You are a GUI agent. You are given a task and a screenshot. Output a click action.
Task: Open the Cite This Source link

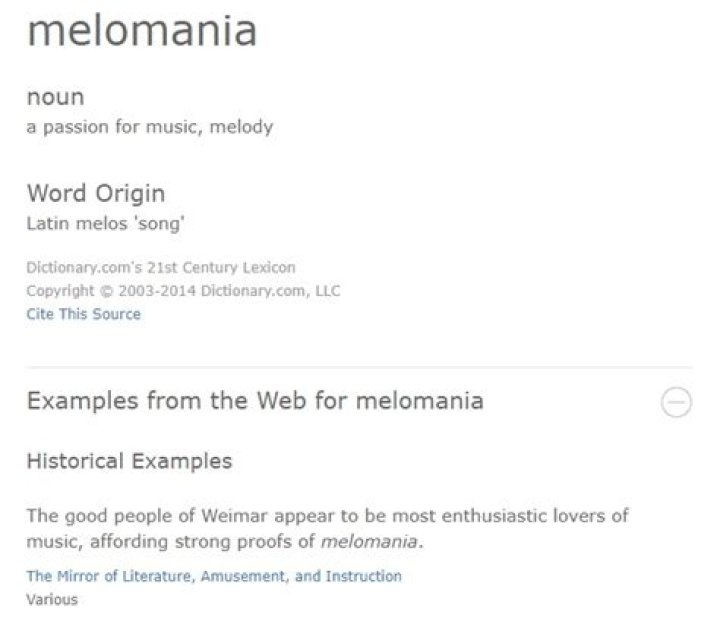click(83, 314)
